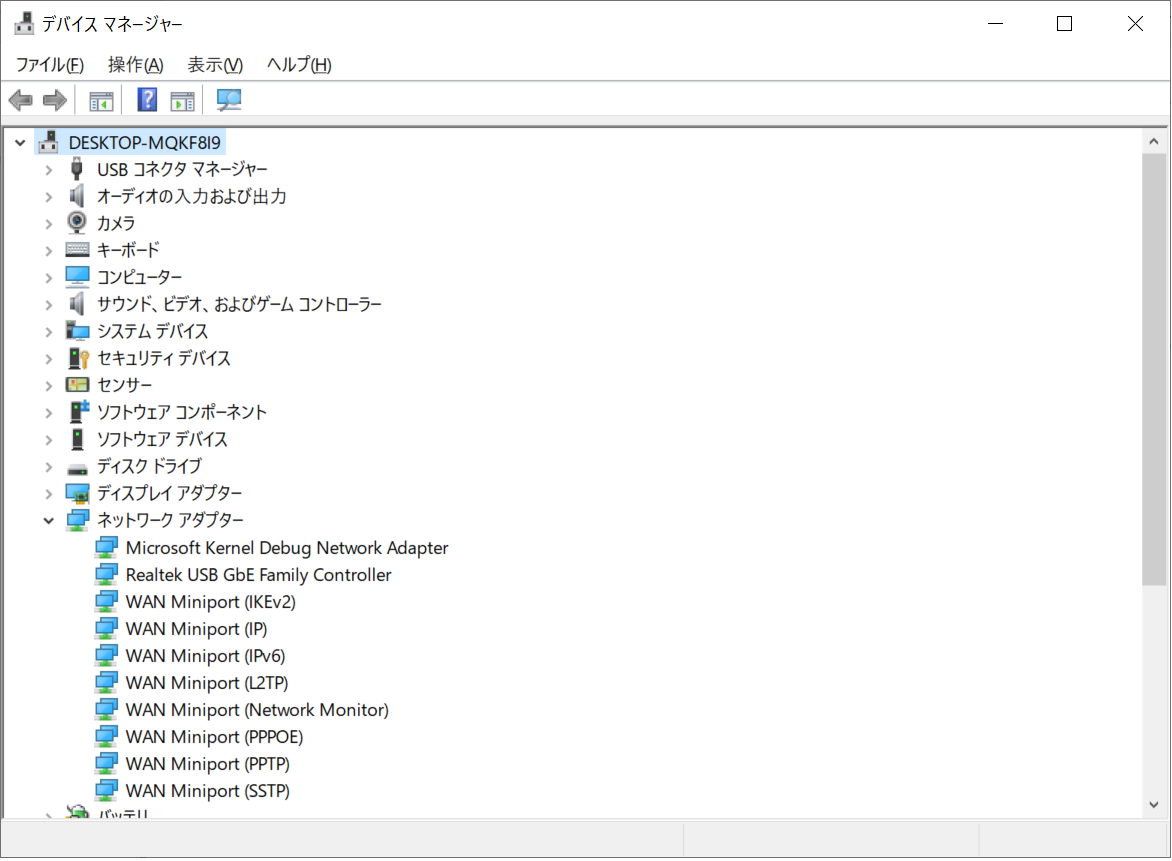This screenshot has height=861, width=1172.
Task: Expand the ディスク ドライブ category
Action: click(x=49, y=466)
